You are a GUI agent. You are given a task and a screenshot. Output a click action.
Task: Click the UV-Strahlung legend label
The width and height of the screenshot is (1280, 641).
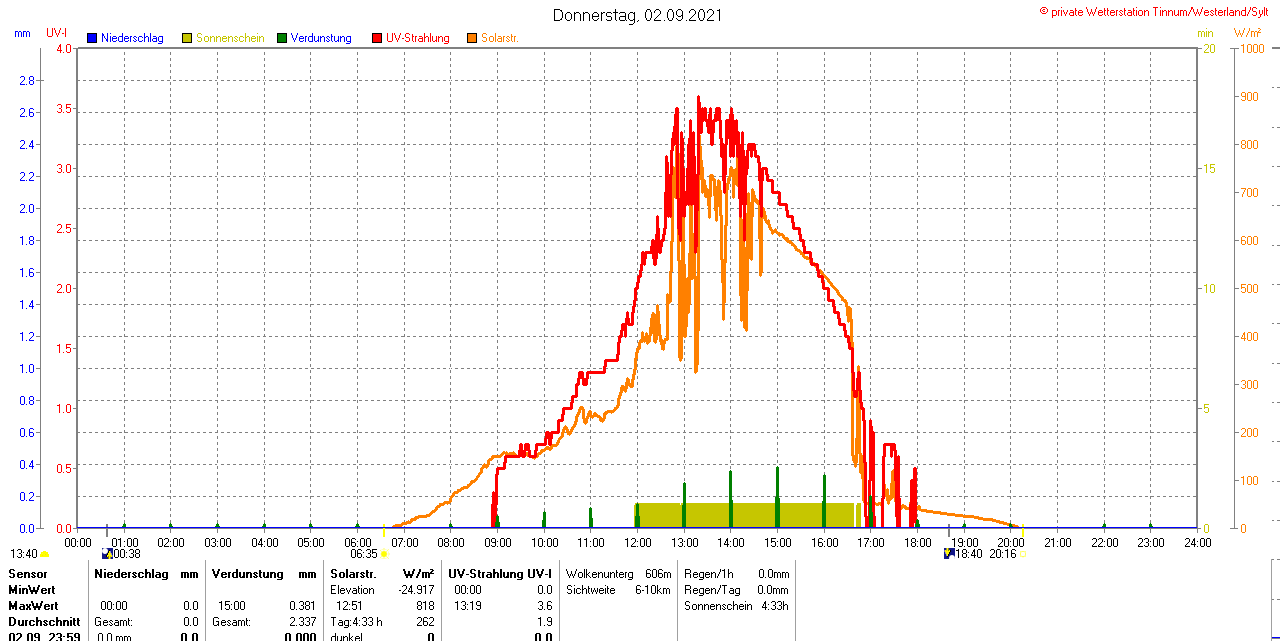[417, 38]
